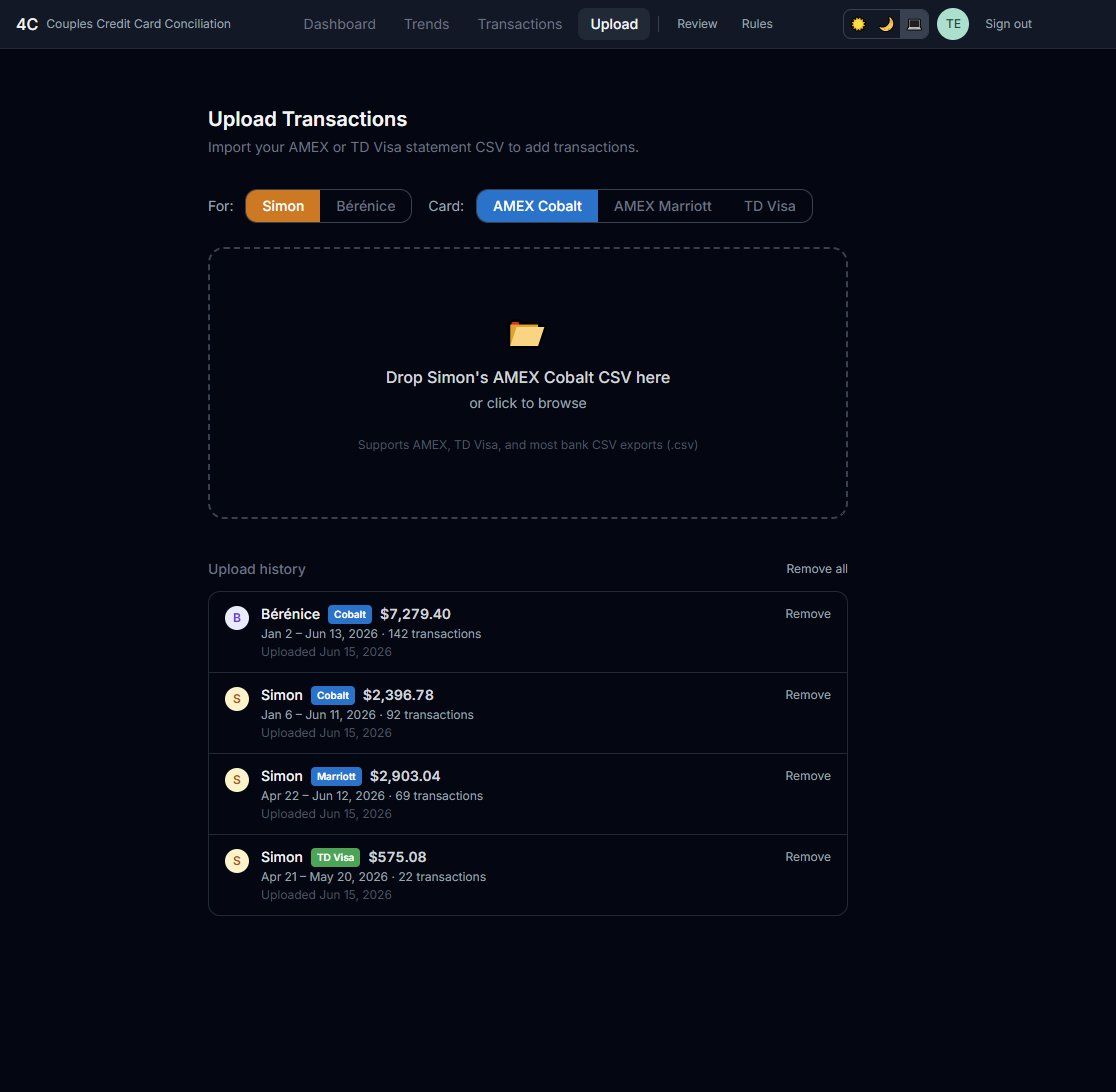Click 'or click to browse' text
Screen dimensions: 1116x1092
point(527,403)
